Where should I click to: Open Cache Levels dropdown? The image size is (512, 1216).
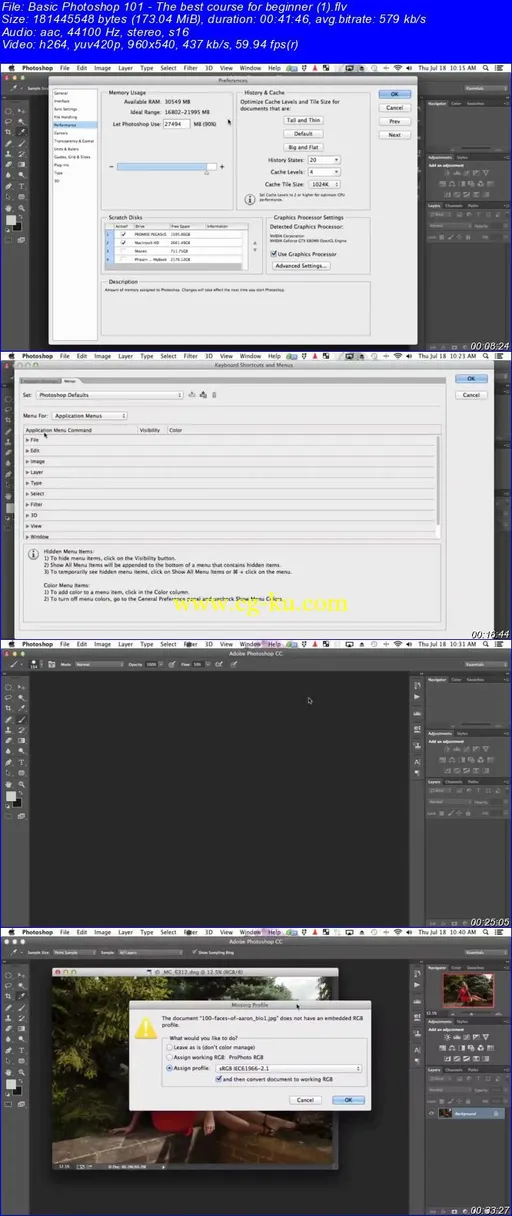323,171
